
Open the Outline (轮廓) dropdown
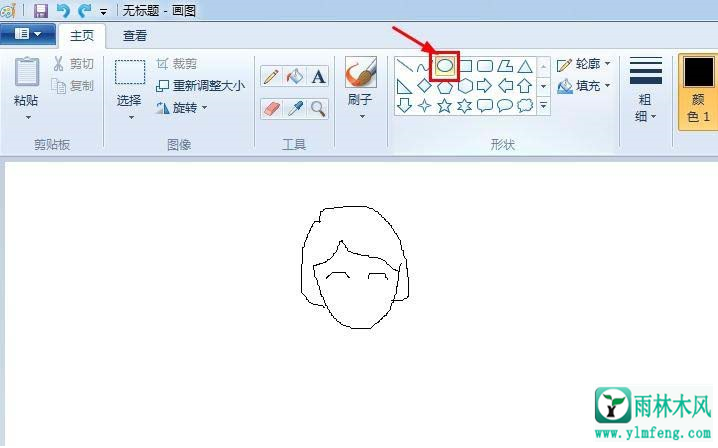tap(584, 64)
